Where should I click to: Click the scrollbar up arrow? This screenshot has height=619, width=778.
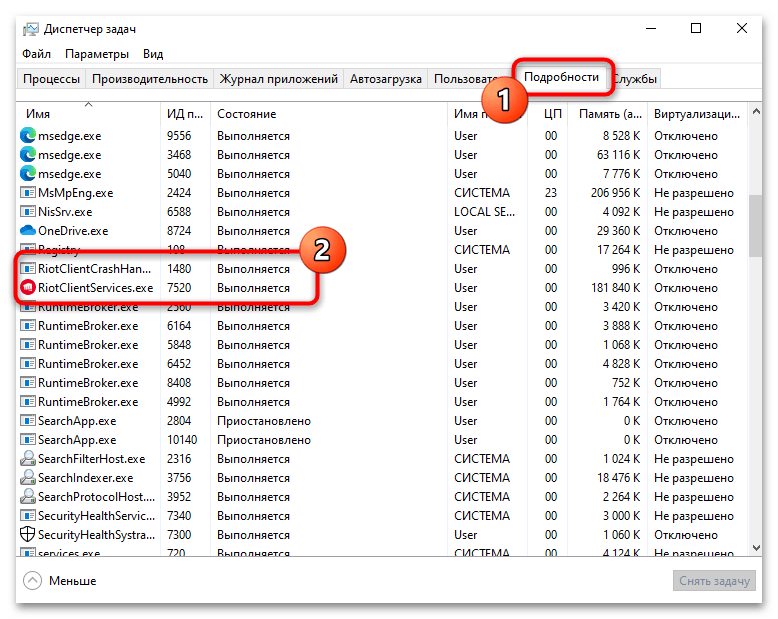[x=756, y=112]
